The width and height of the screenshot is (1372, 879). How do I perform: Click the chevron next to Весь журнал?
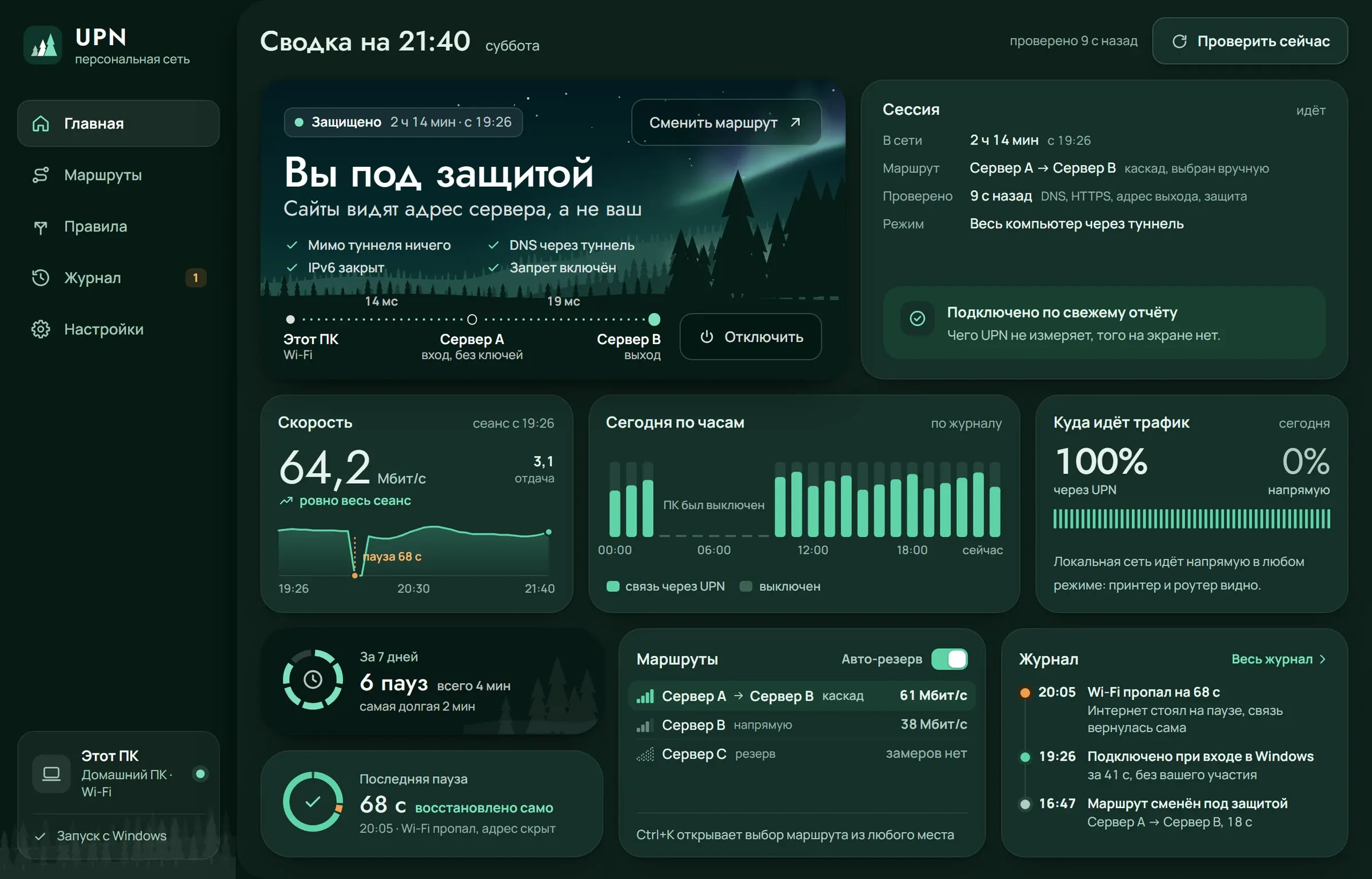coord(1322,659)
